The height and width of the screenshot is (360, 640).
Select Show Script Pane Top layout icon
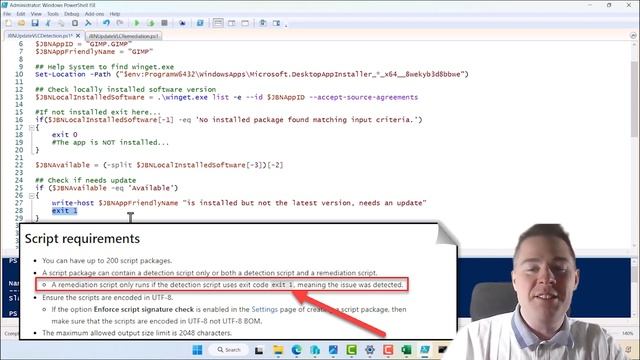click(x=218, y=23)
